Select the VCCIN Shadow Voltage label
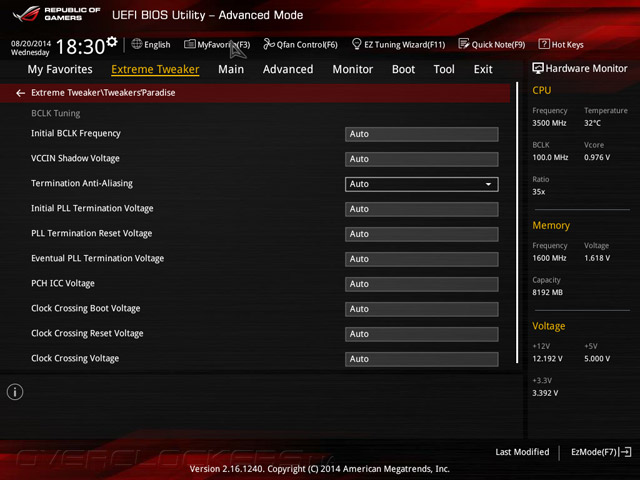 click(76, 158)
